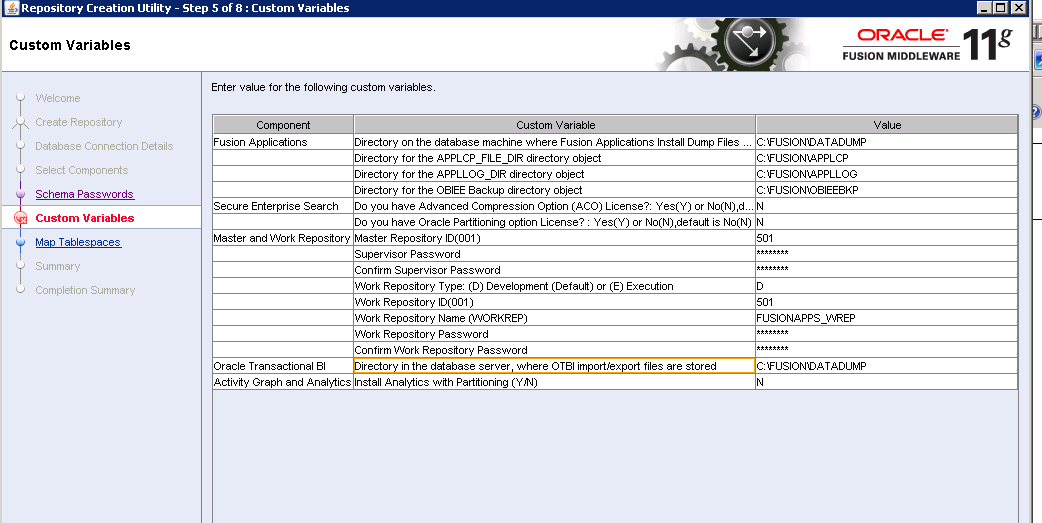Maximize the Repository Creation Utility window
Image resolution: width=1042 pixels, height=523 pixels.
1001,8
